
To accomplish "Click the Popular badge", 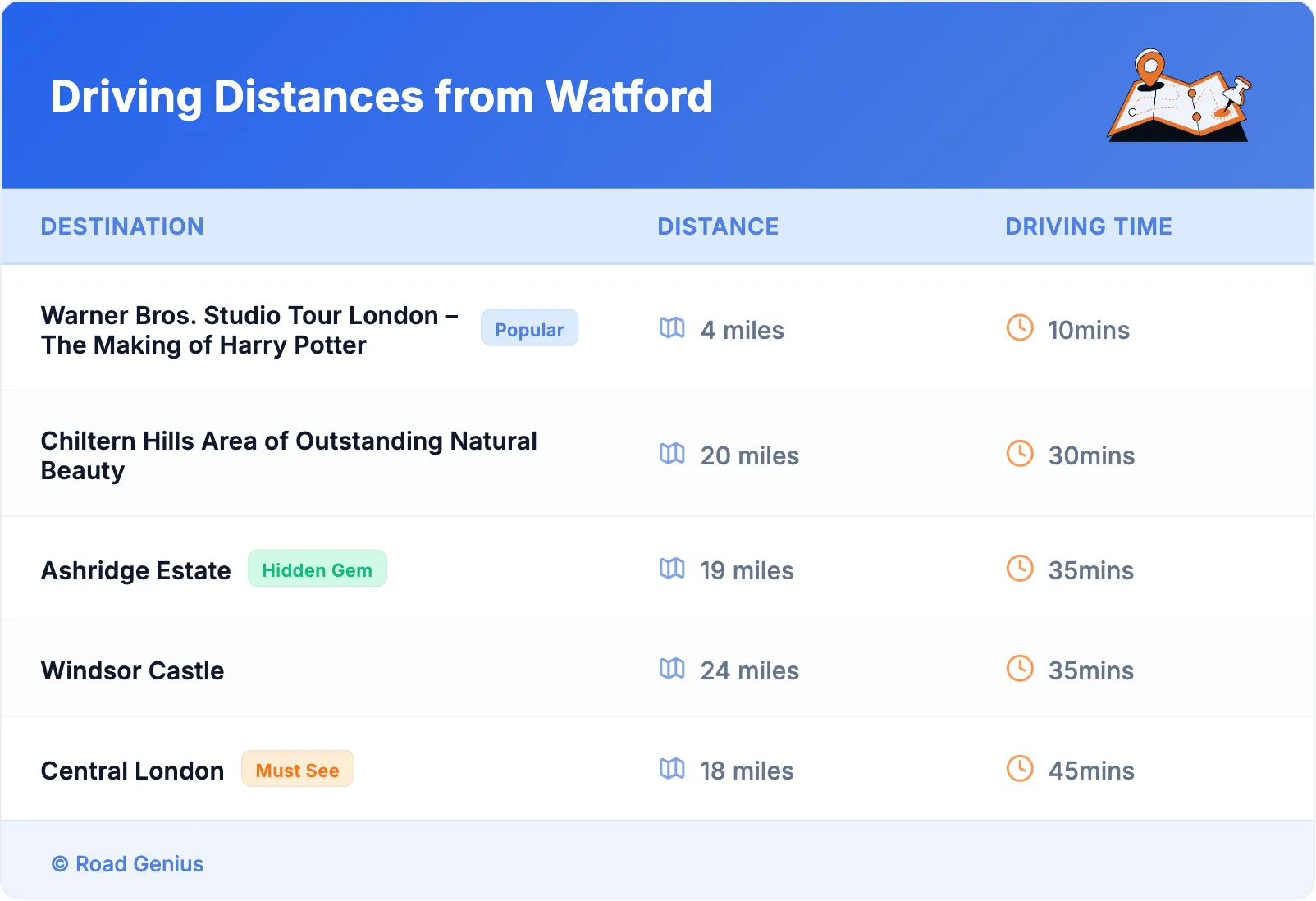I will [529, 328].
